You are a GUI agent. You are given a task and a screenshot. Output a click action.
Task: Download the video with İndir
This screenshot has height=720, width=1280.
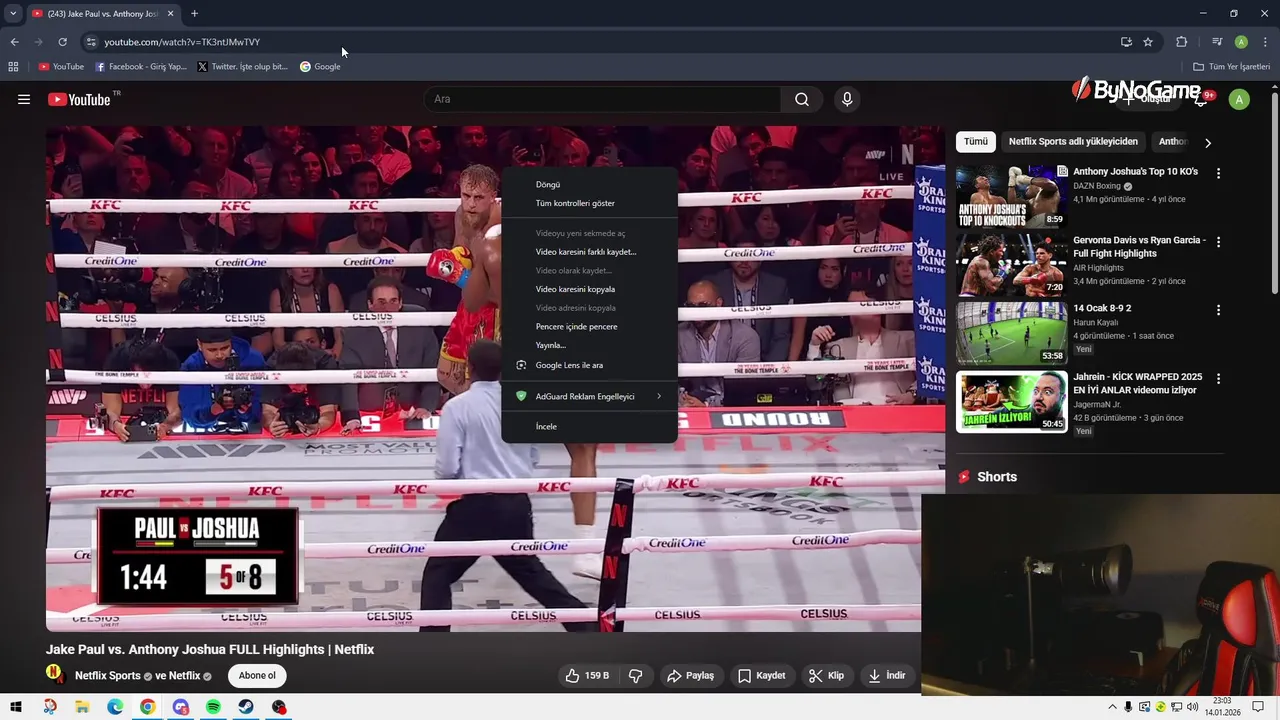tap(886, 676)
